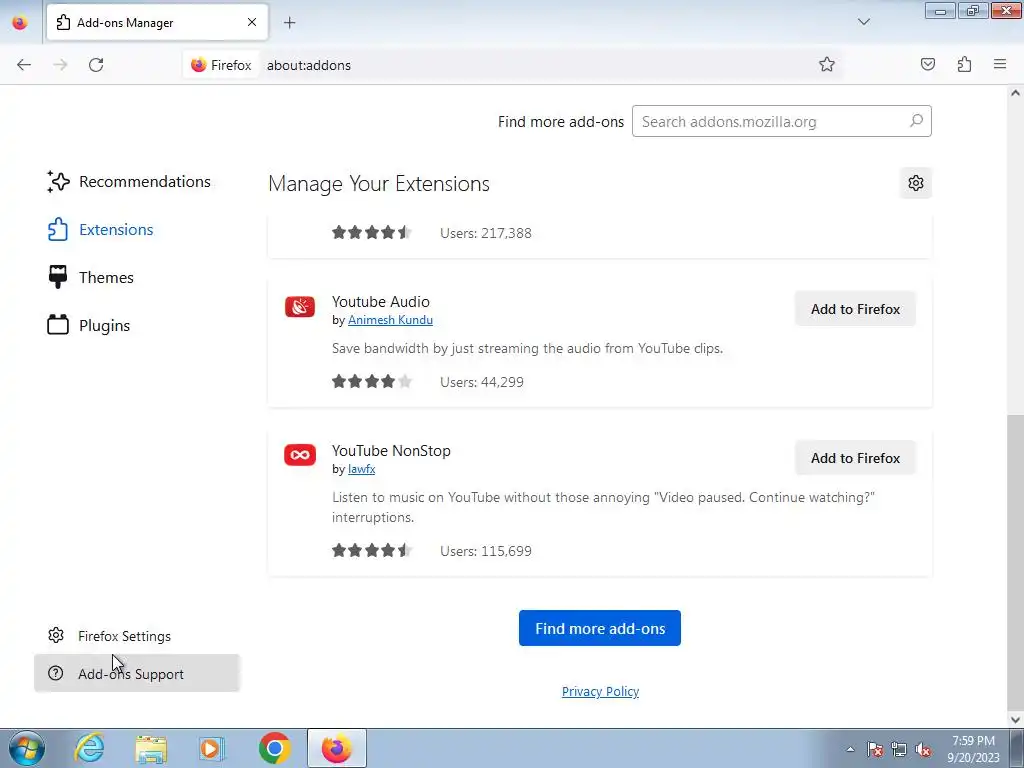Click the YouTube NonStop title
The image size is (1024, 768).
pos(391,451)
